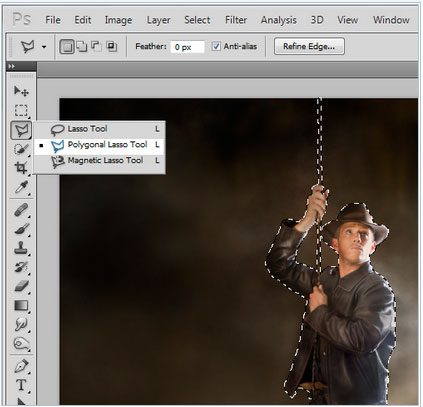The height and width of the screenshot is (407, 423).
Task: Select the Horizontal Type tool
Action: point(21,385)
